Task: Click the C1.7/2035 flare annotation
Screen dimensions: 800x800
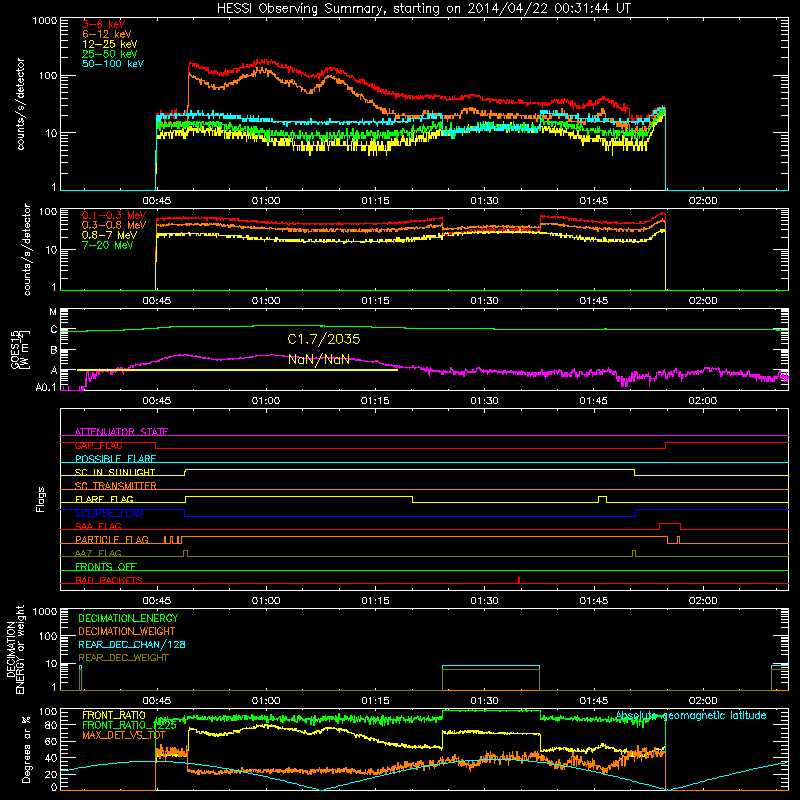Action: [x=323, y=339]
